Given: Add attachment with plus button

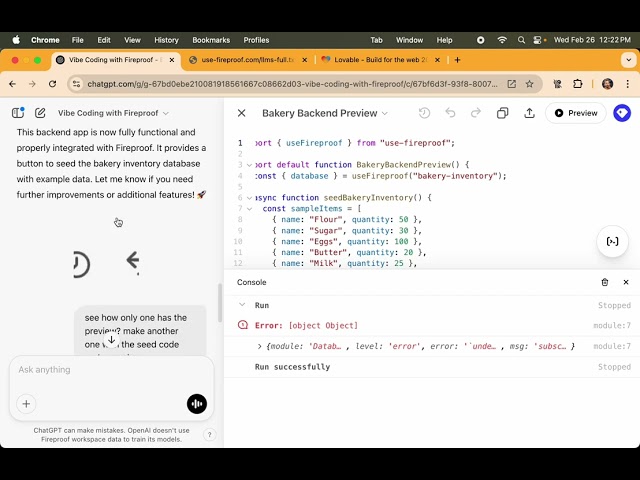Looking at the screenshot, I should coord(26,404).
